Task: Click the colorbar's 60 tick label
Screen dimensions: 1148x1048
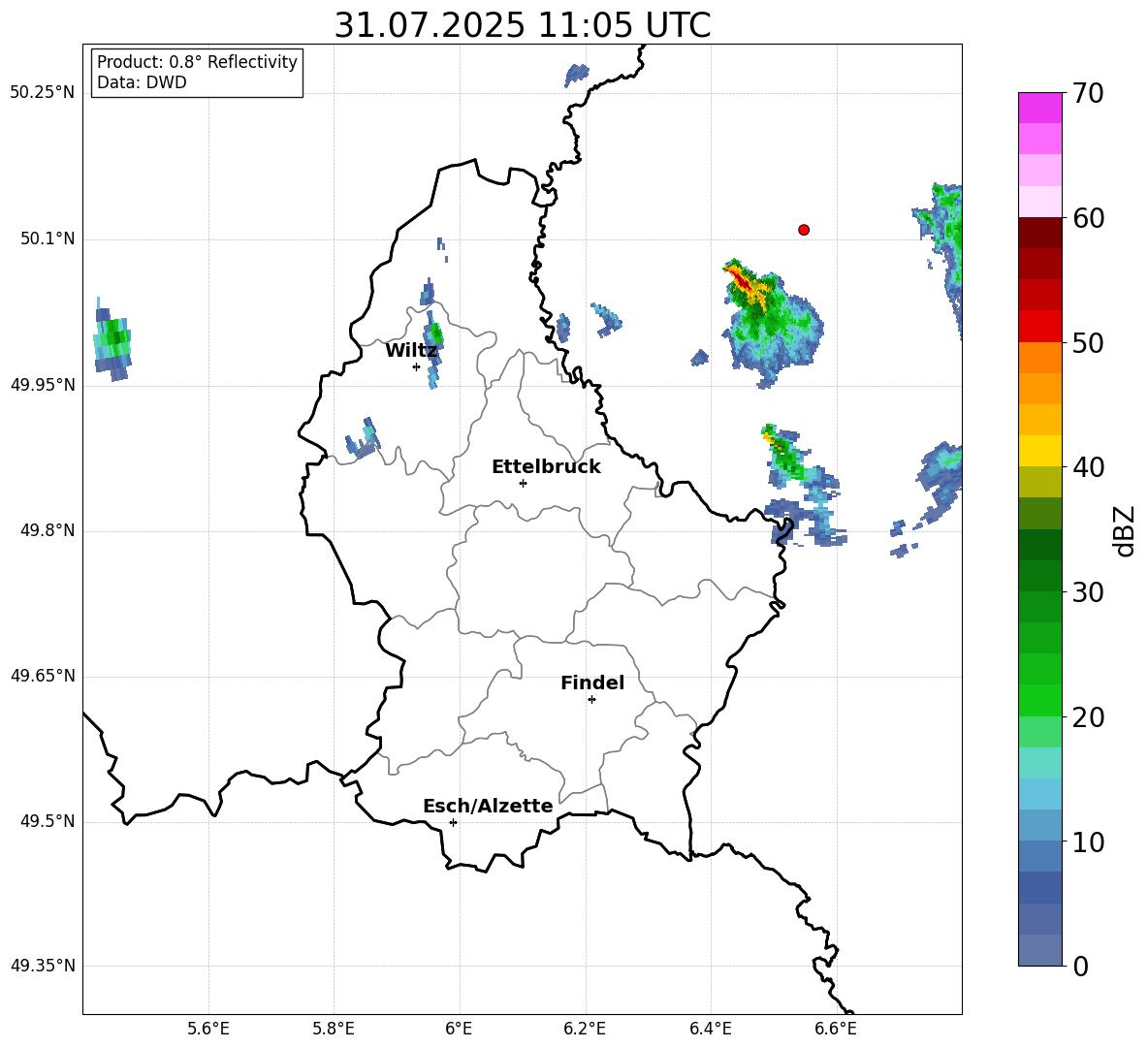Action: (1088, 218)
